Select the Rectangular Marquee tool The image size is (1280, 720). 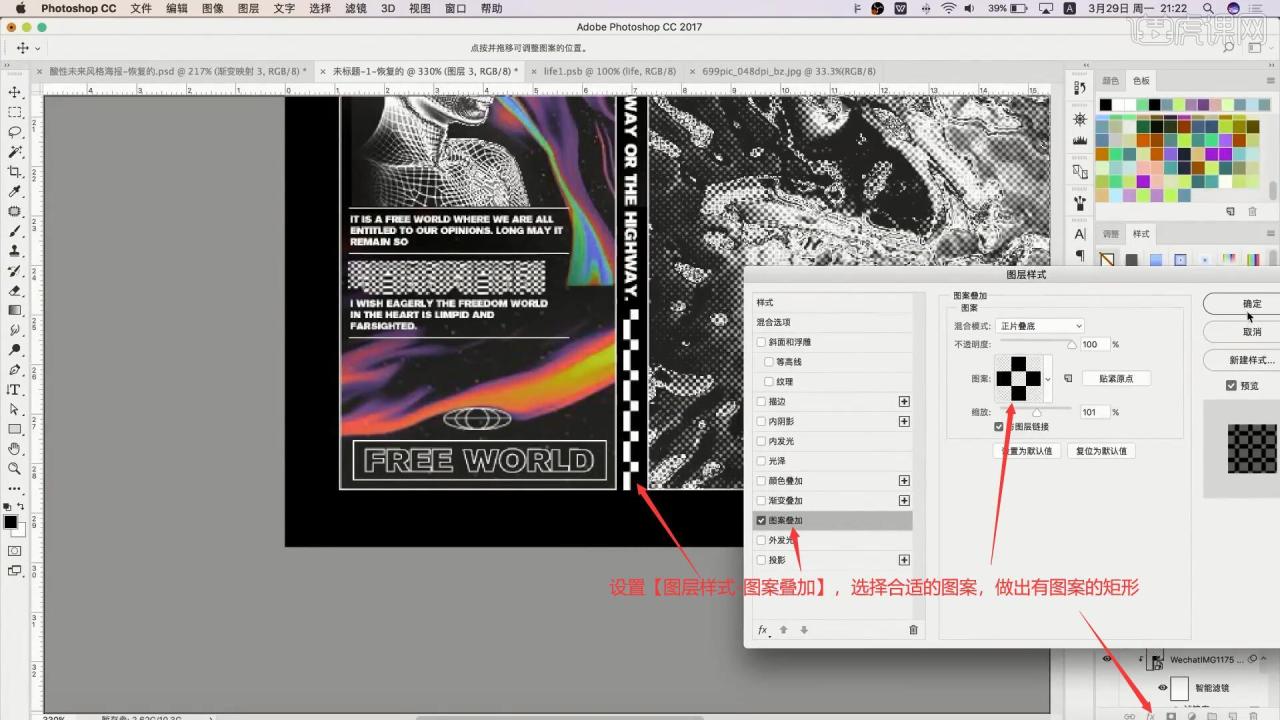(x=15, y=112)
